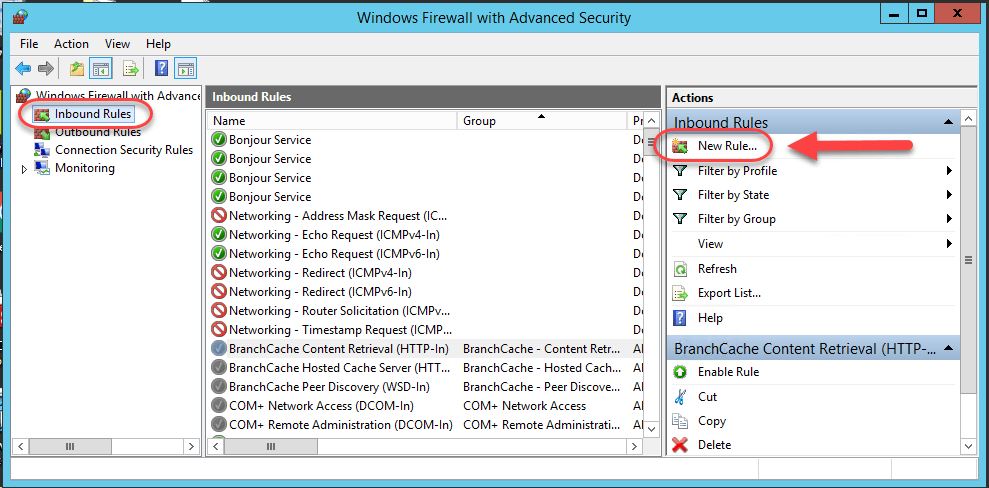Image resolution: width=989 pixels, height=488 pixels.
Task: Select Networking - Address Mask Request rule
Action: (337, 216)
